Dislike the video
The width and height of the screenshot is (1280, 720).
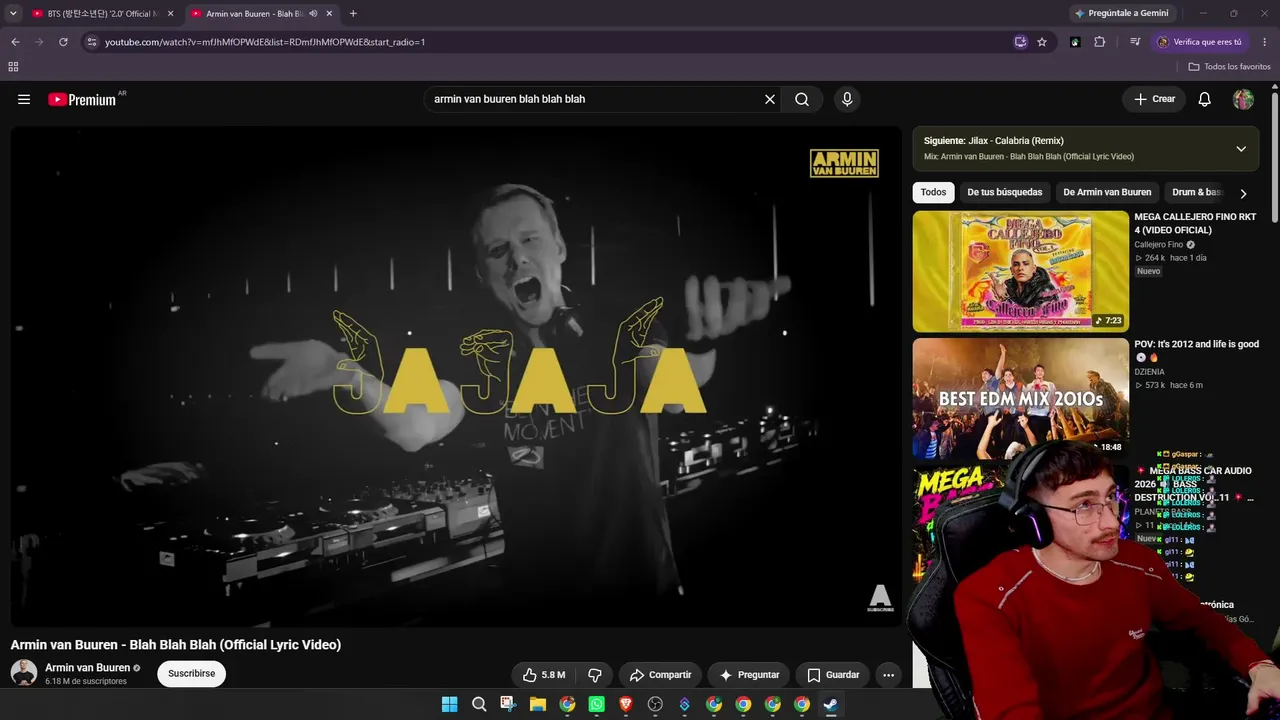[595, 675]
